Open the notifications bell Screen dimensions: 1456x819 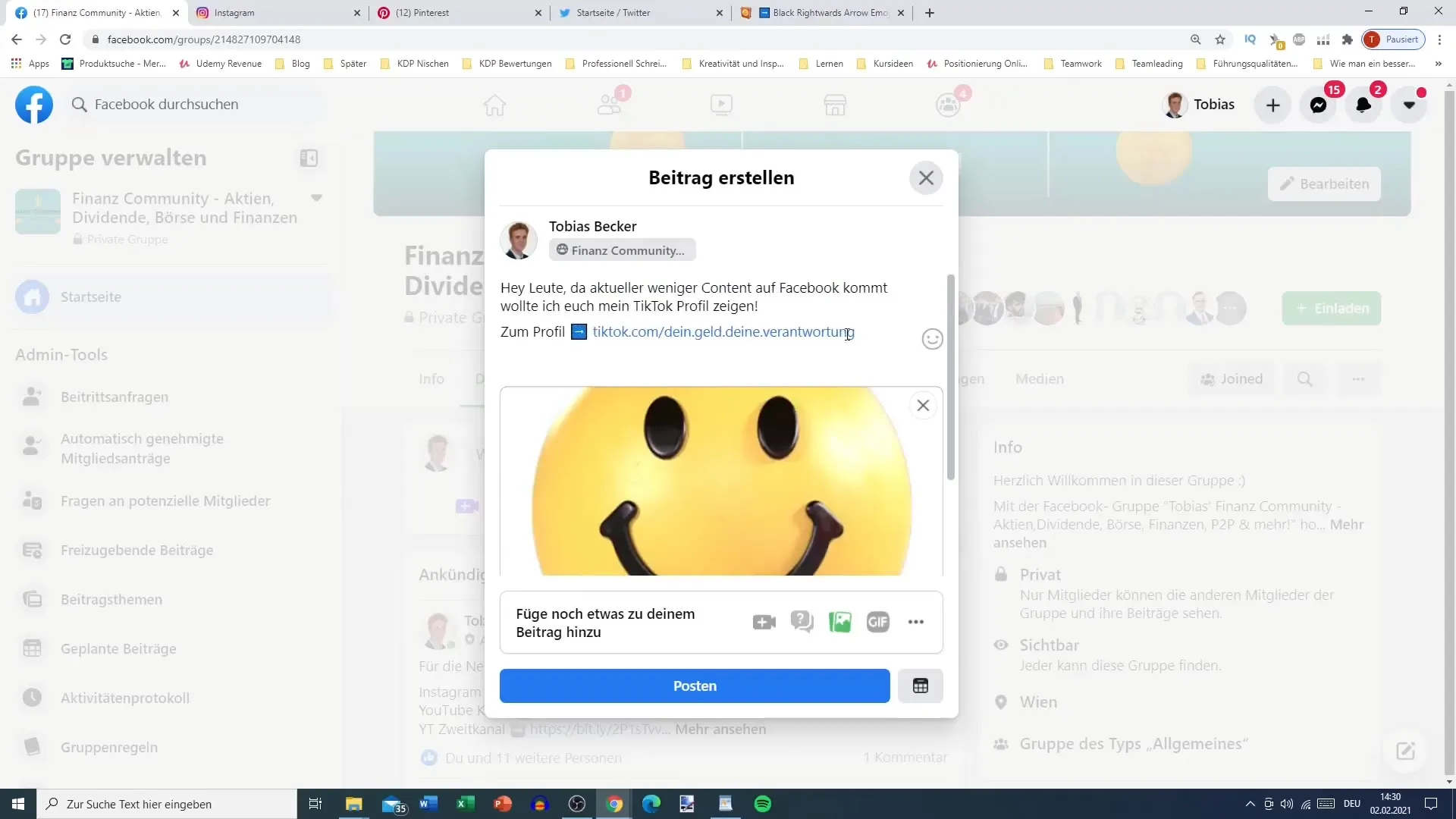(1363, 105)
